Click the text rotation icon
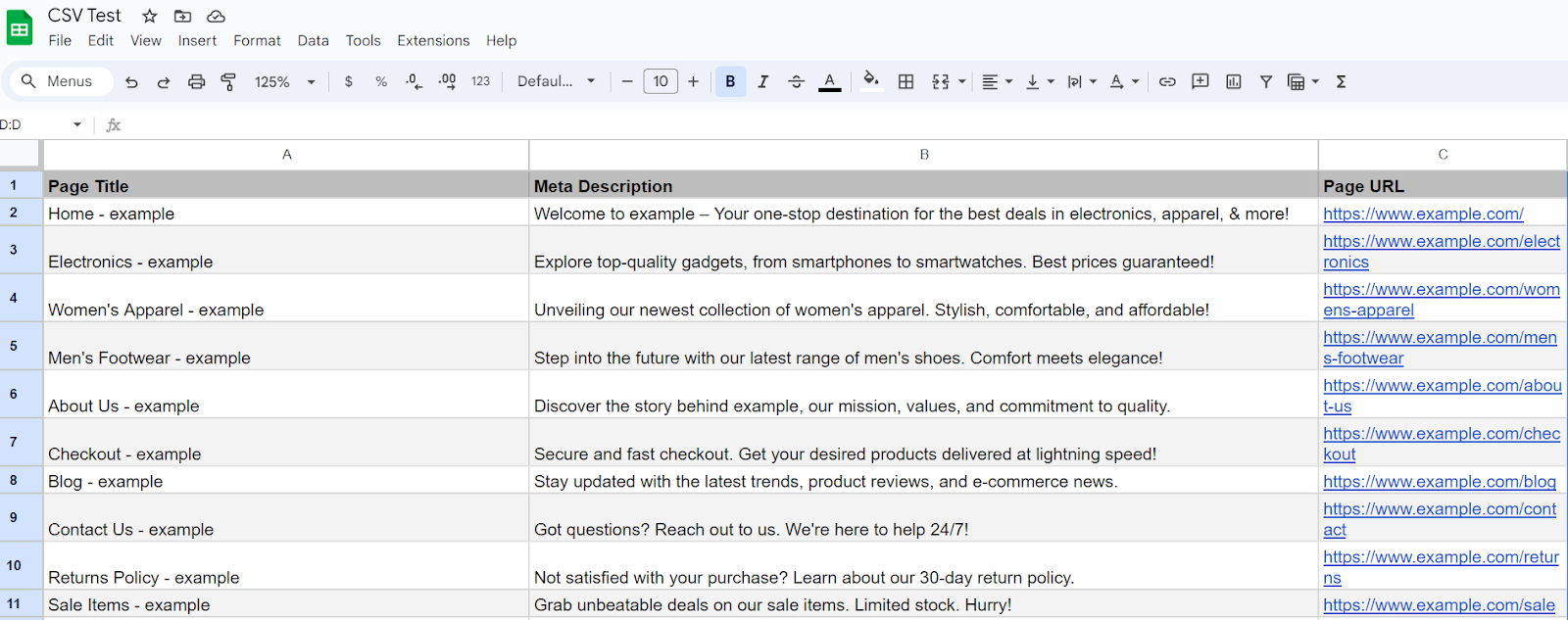The height and width of the screenshot is (620, 1568). 1116,82
